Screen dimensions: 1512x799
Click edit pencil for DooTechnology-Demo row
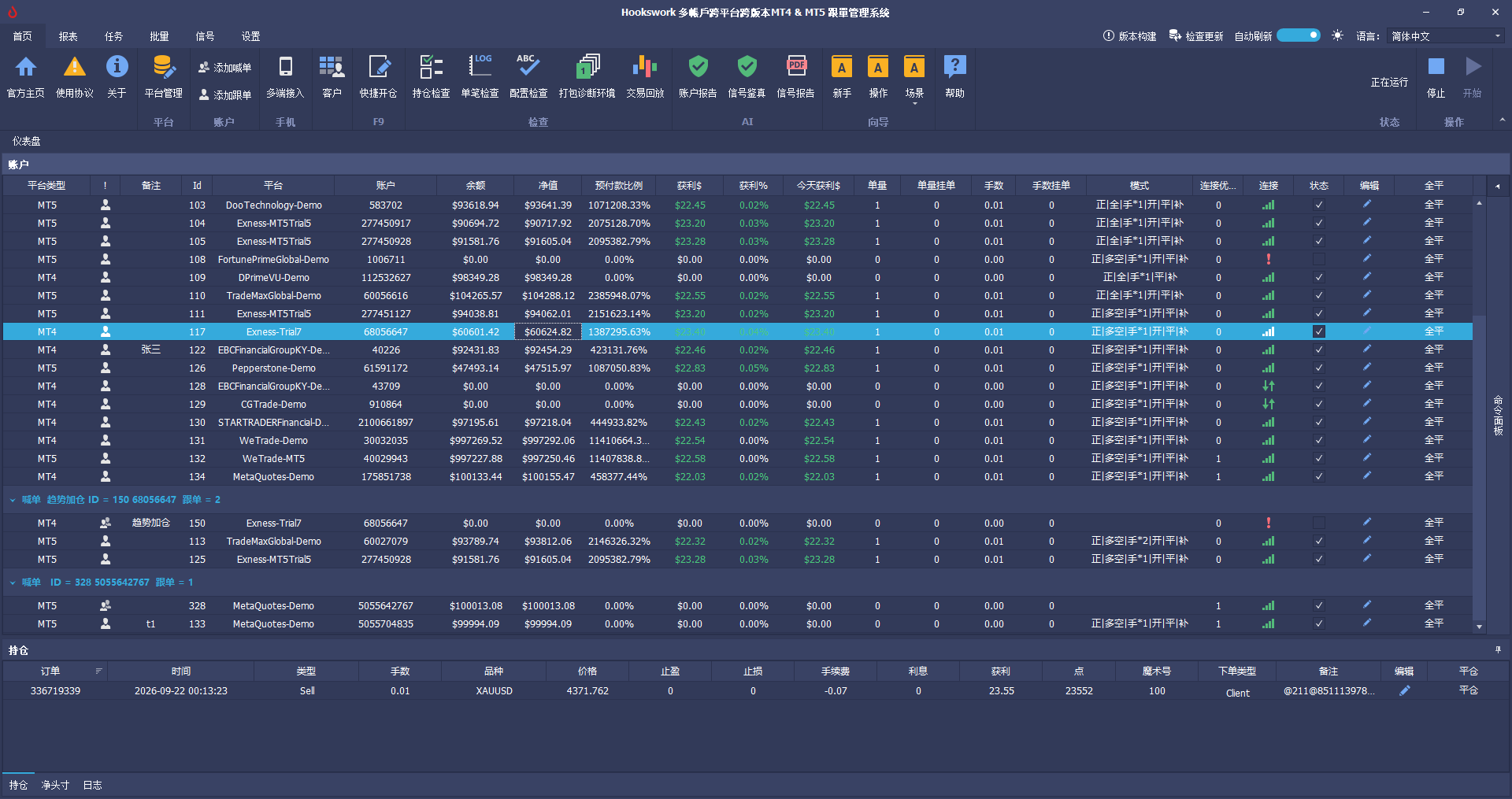pyautogui.click(x=1368, y=204)
